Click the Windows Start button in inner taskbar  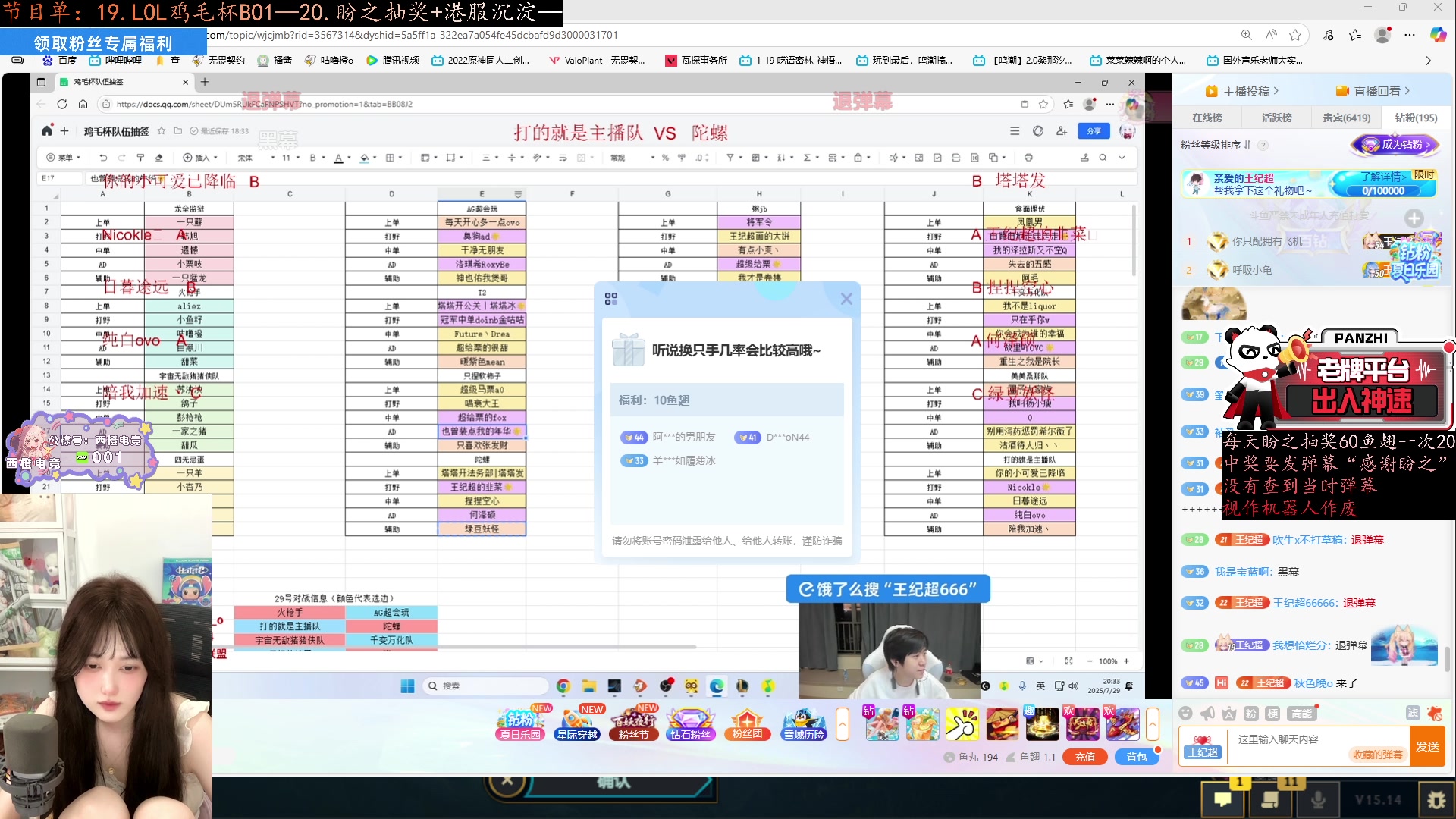[x=407, y=686]
